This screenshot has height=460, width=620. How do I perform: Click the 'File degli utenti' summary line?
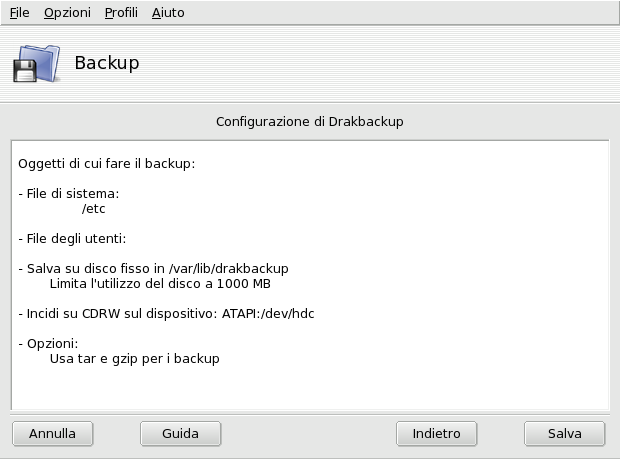point(75,238)
